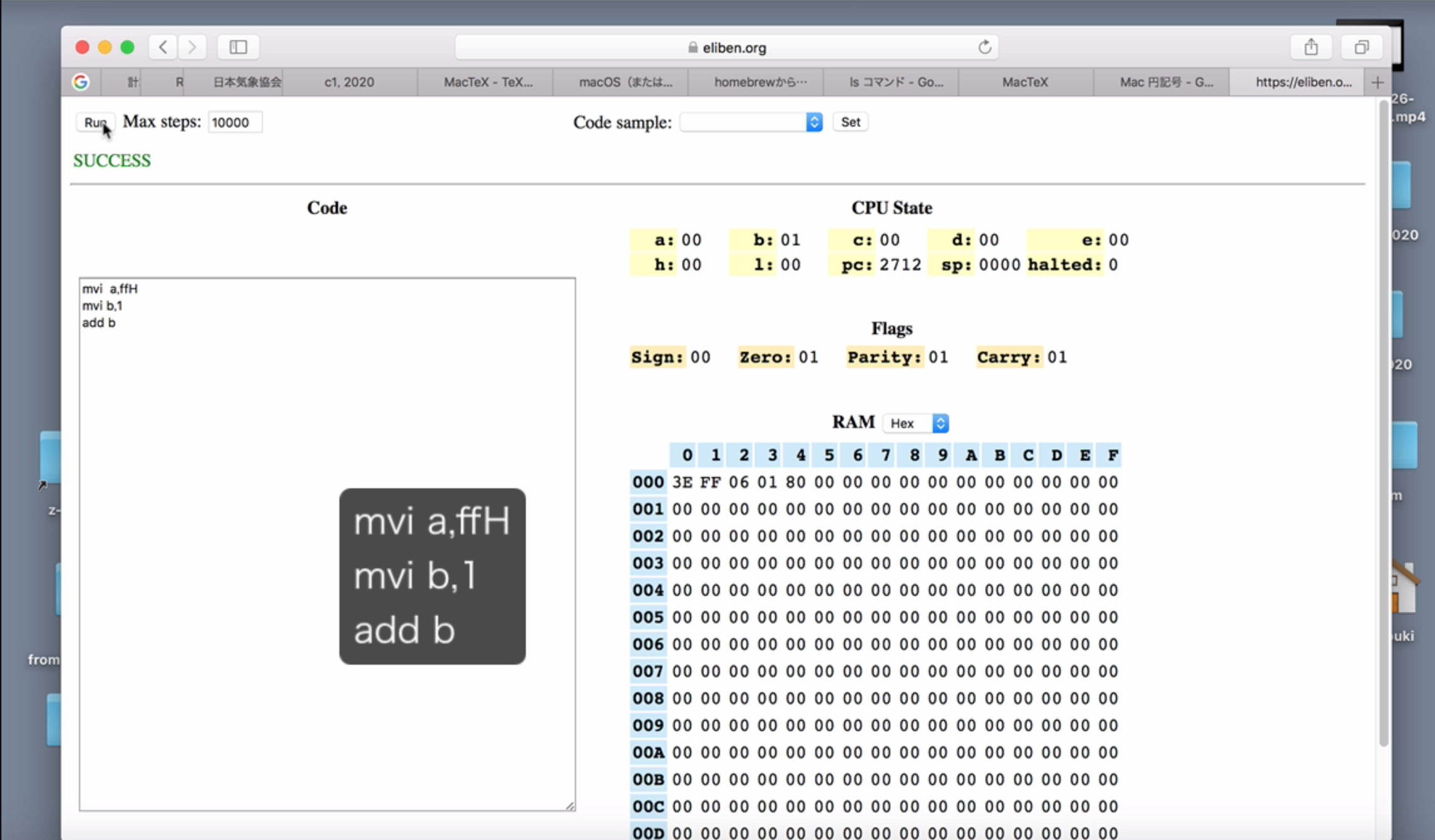This screenshot has width=1435, height=840.
Task: Click the Set button
Action: [850, 122]
